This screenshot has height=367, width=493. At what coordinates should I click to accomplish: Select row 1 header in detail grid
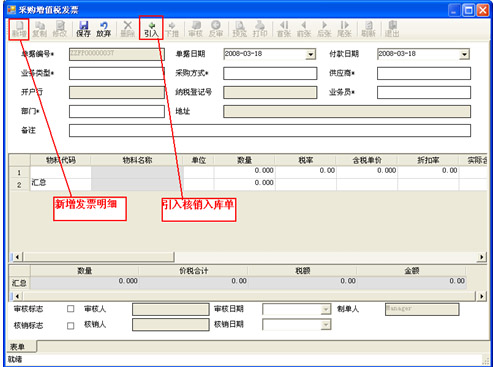pos(19,172)
